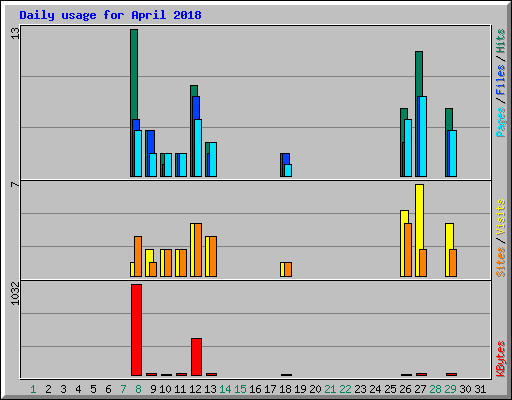Click the orange Sites bar for day 26

(408, 250)
